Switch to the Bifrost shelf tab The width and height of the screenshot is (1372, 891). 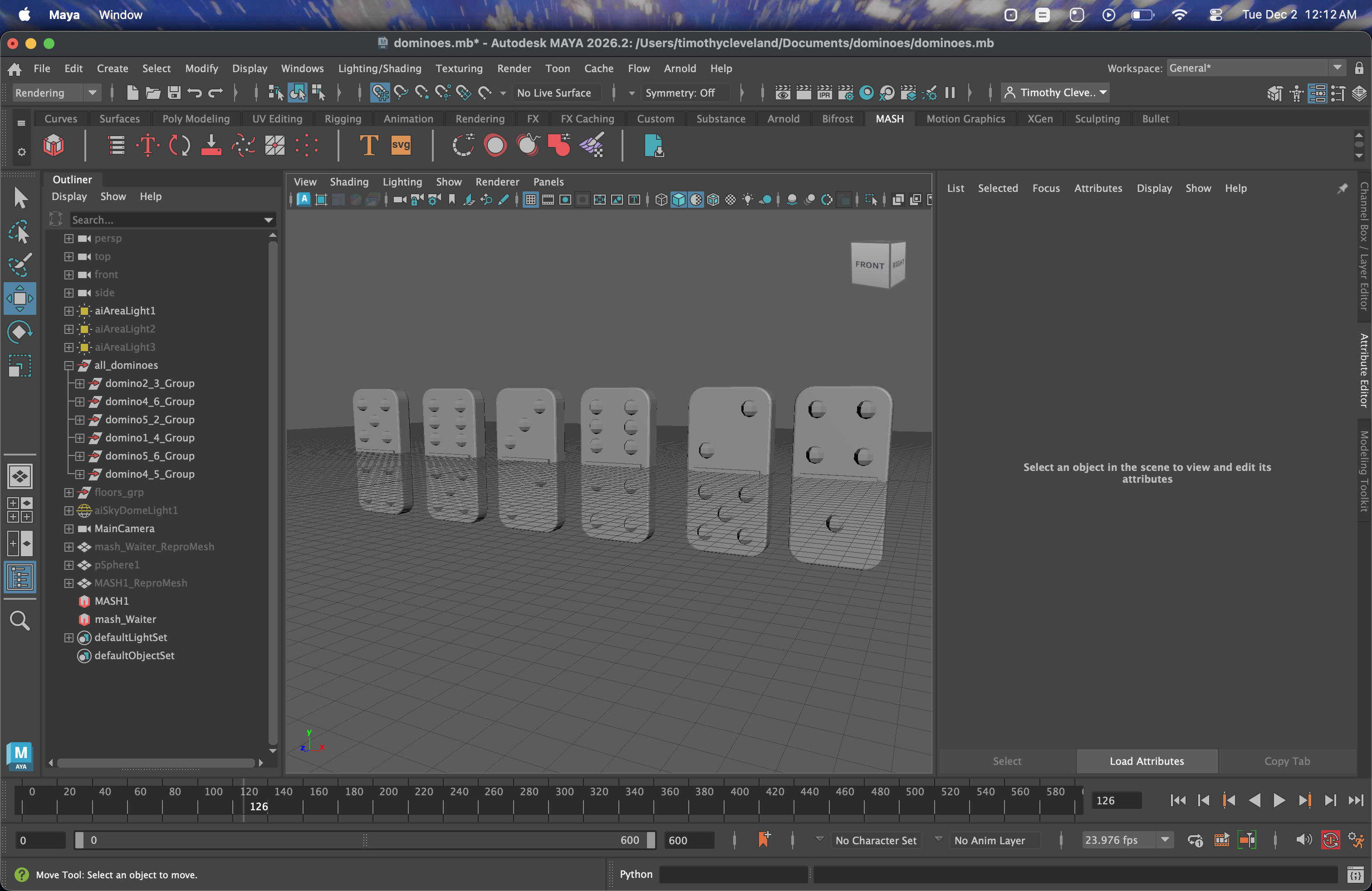tap(837, 119)
